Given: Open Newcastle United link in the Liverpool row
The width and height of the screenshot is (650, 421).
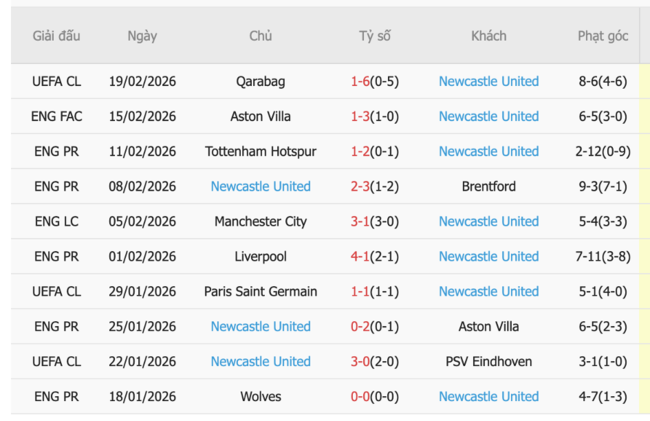Looking at the screenshot, I should tap(488, 256).
